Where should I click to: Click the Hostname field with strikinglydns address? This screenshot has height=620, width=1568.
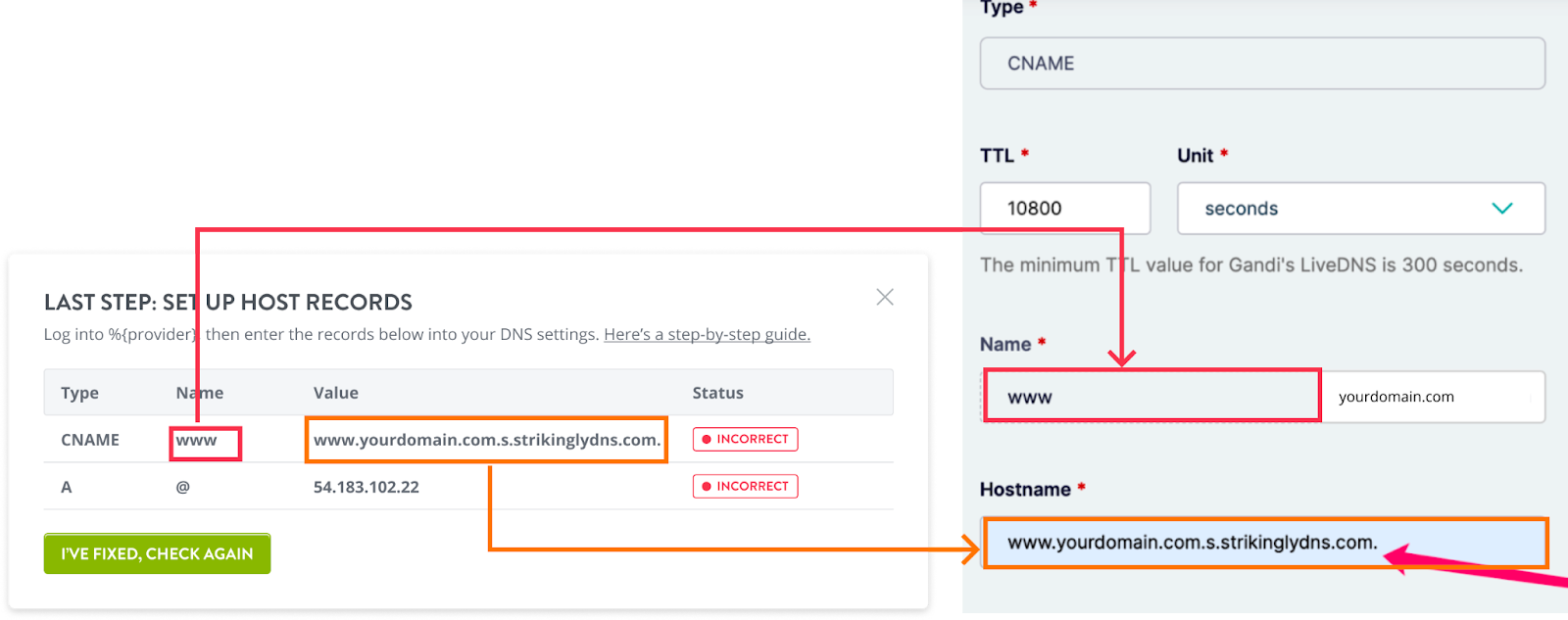coord(1265,543)
